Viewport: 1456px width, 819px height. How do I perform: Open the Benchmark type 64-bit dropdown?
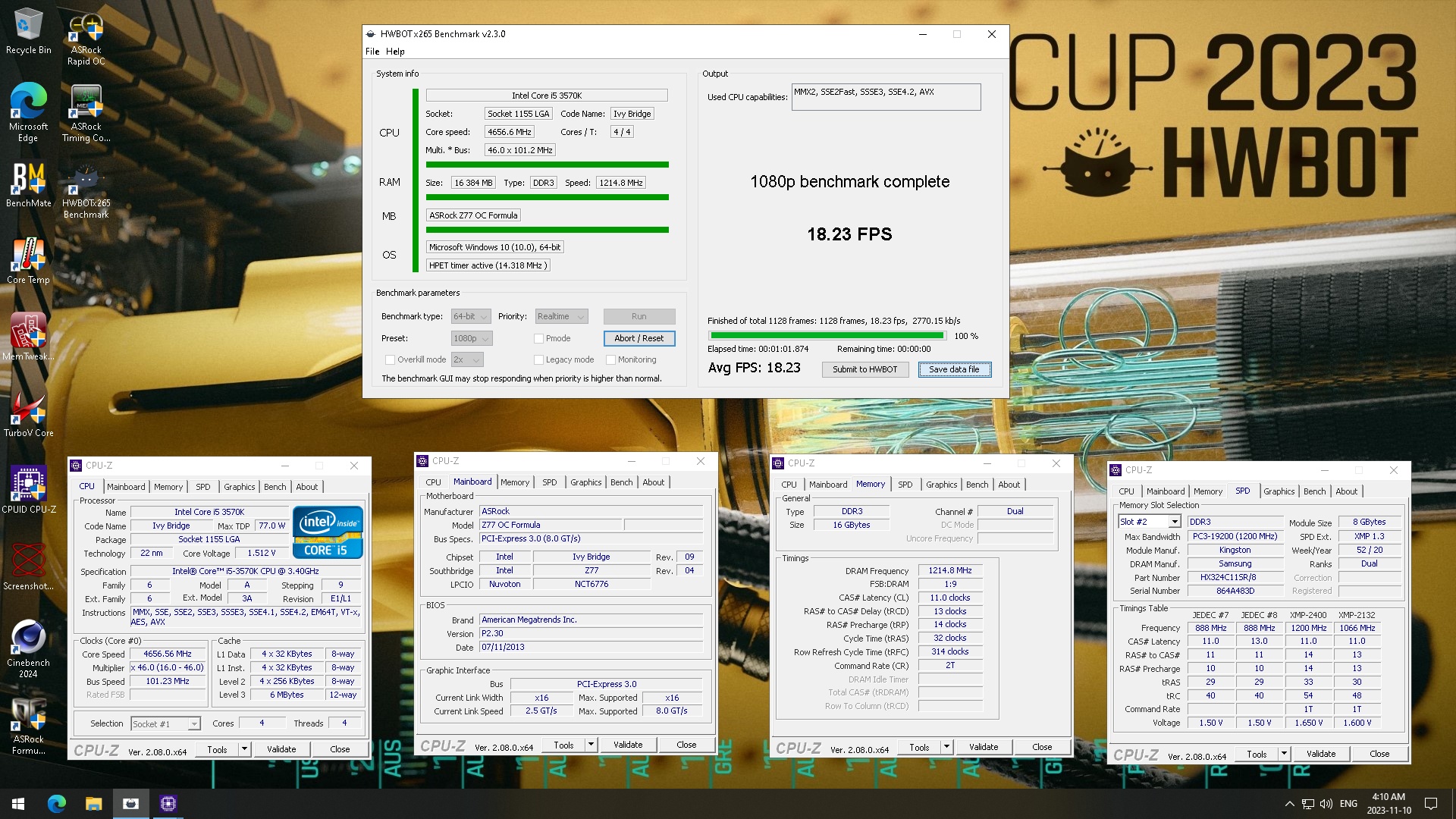pos(471,316)
